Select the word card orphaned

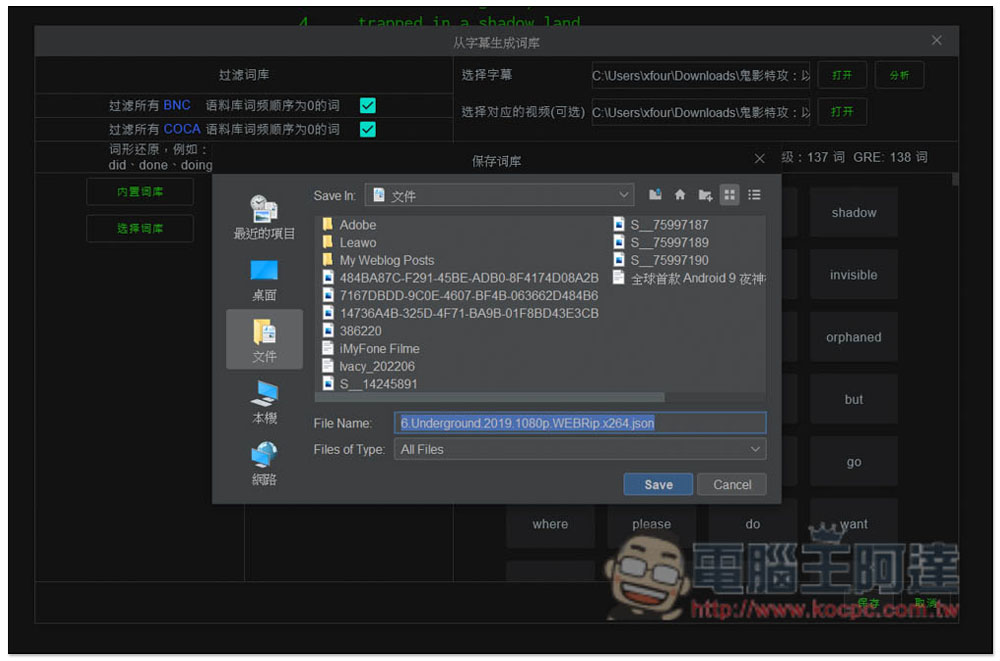pyautogui.click(x=853, y=337)
